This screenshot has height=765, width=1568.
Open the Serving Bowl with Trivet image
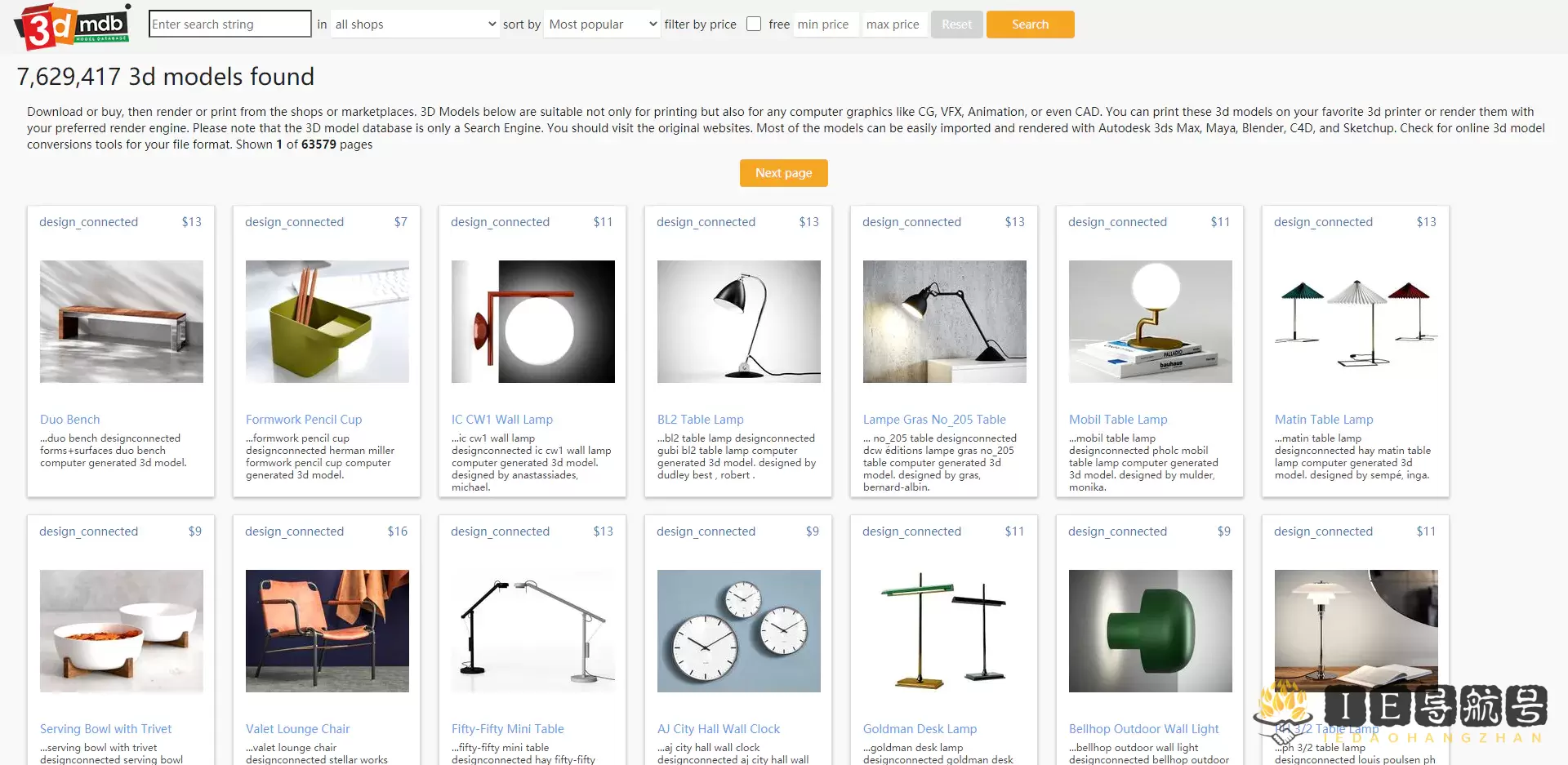click(122, 631)
